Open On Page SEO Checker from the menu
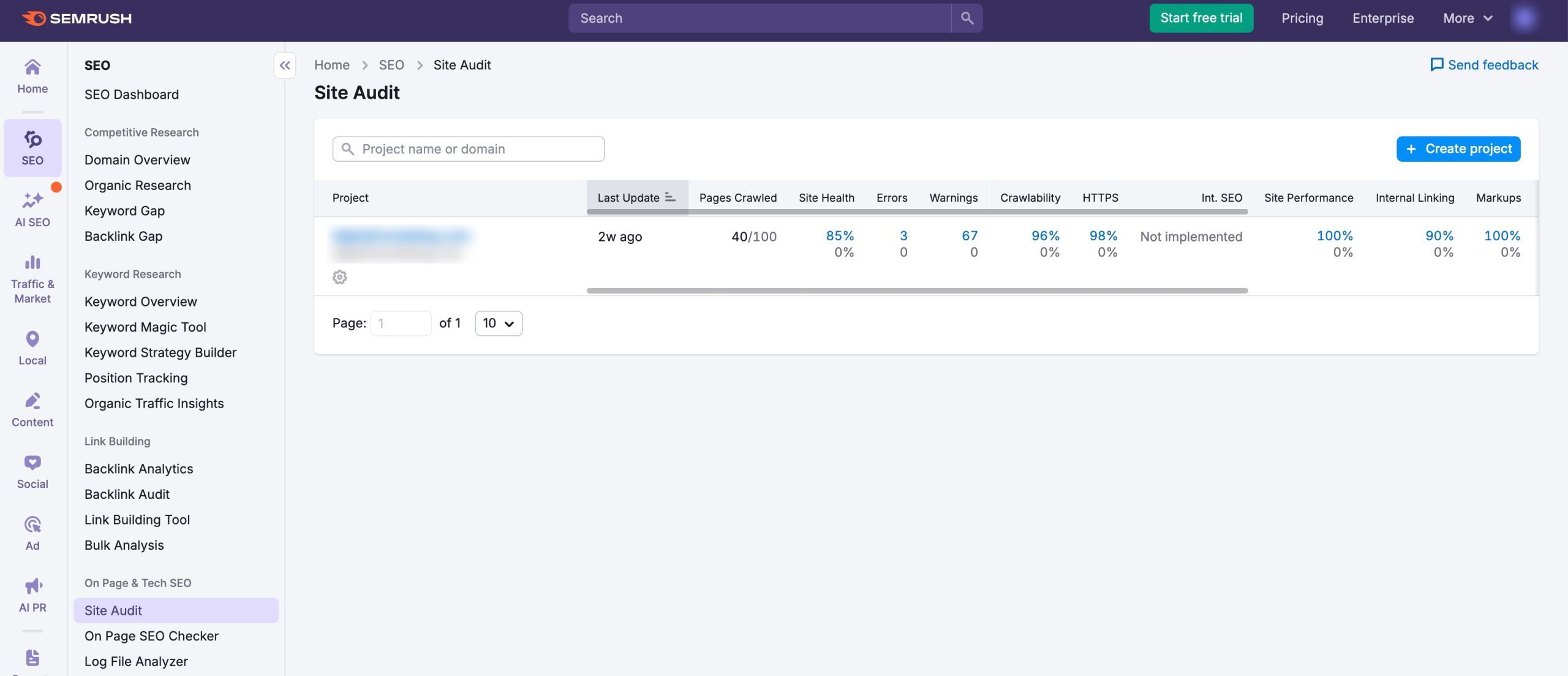Viewport: 1568px width, 676px height. 151,636
